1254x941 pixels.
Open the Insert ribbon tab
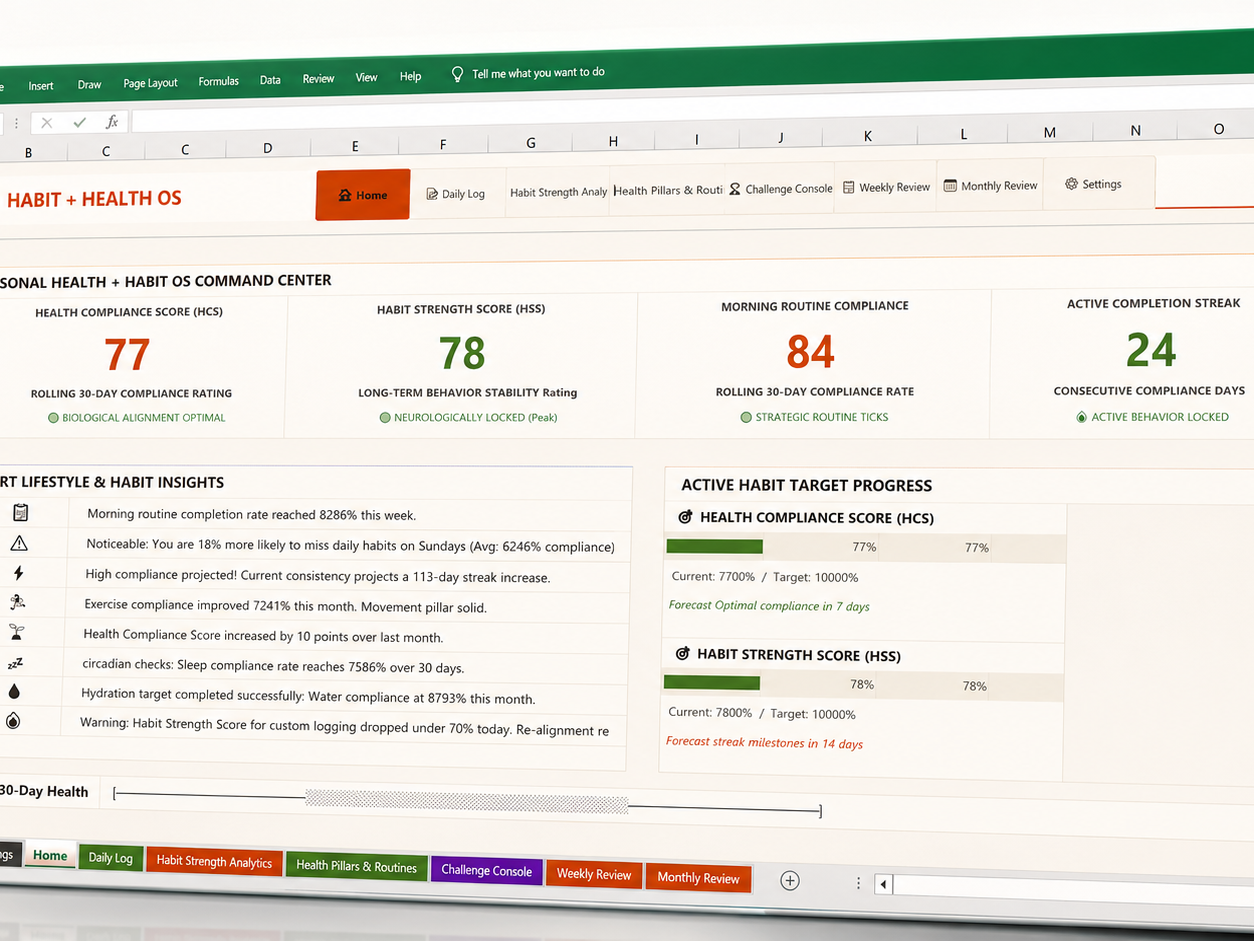coord(41,86)
